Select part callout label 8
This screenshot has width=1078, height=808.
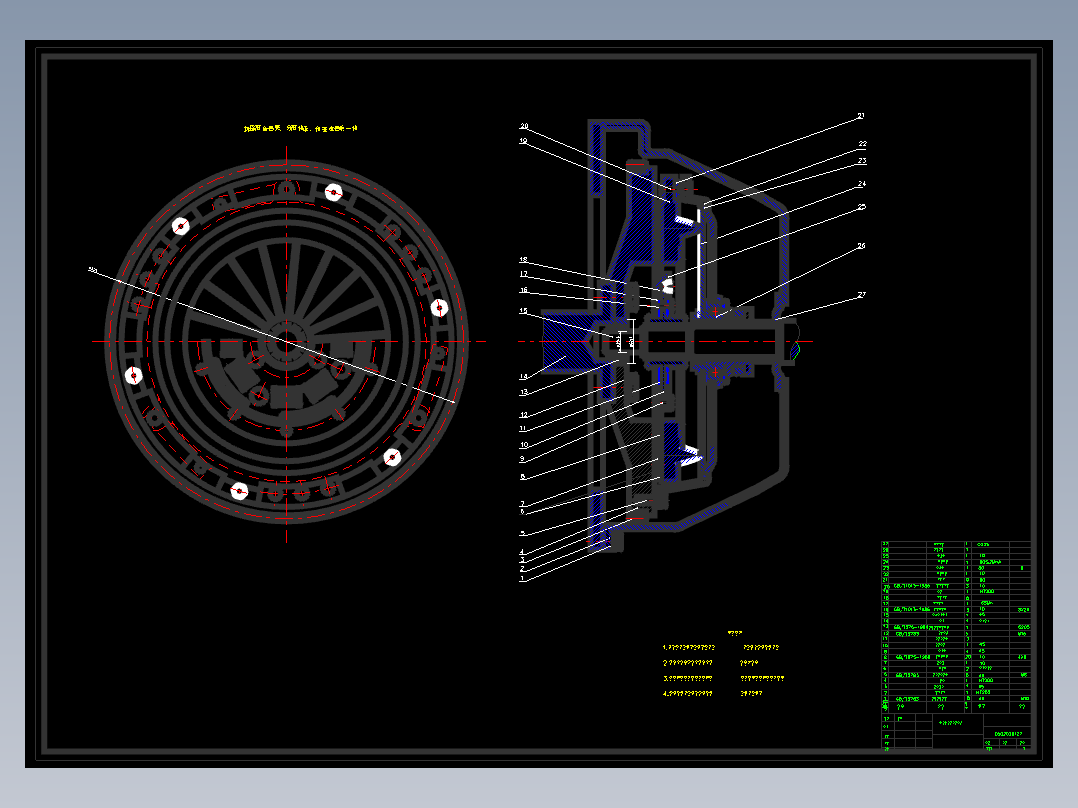coord(522,477)
